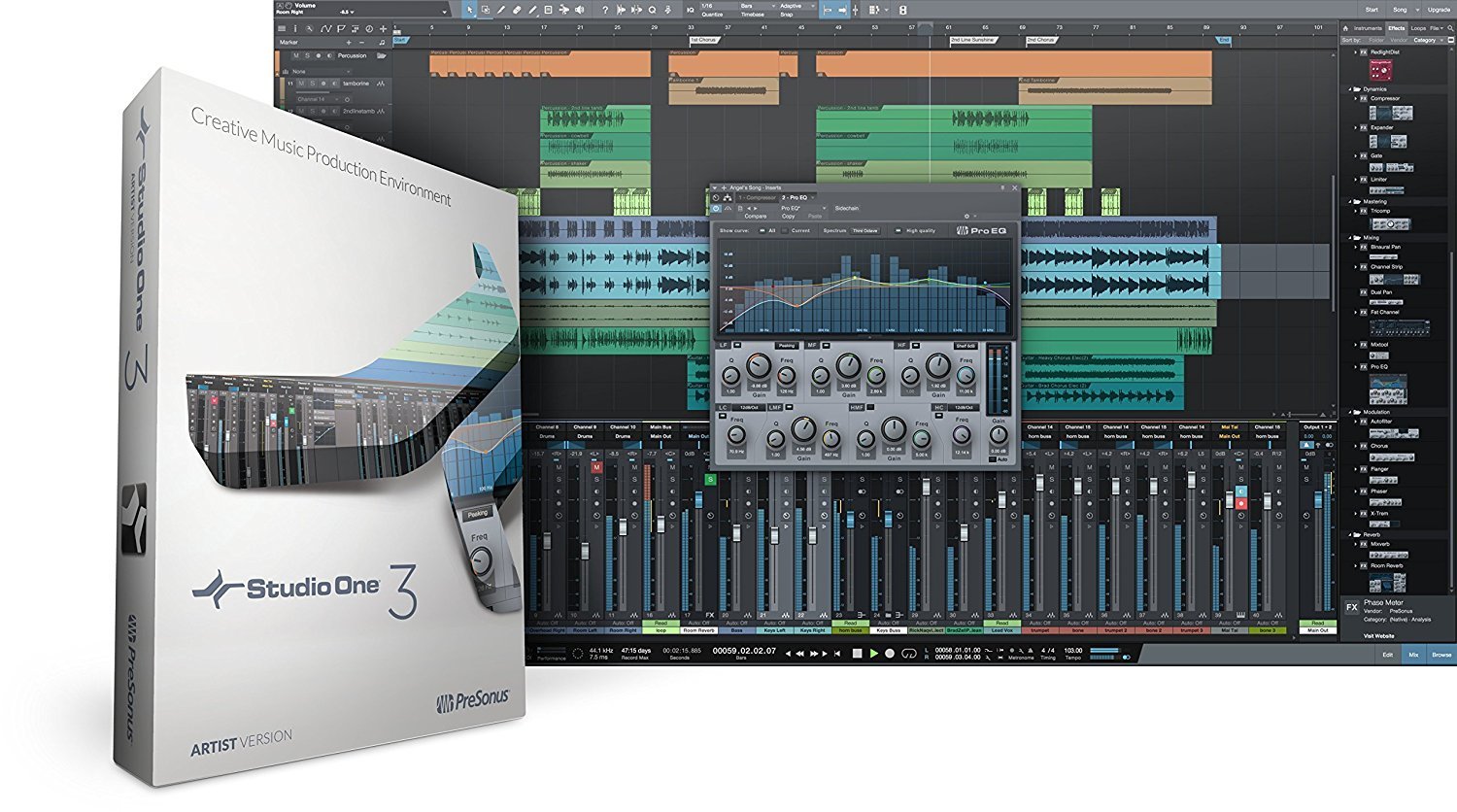Expand the Dynamics folder in the Effects browser

click(x=1372, y=88)
